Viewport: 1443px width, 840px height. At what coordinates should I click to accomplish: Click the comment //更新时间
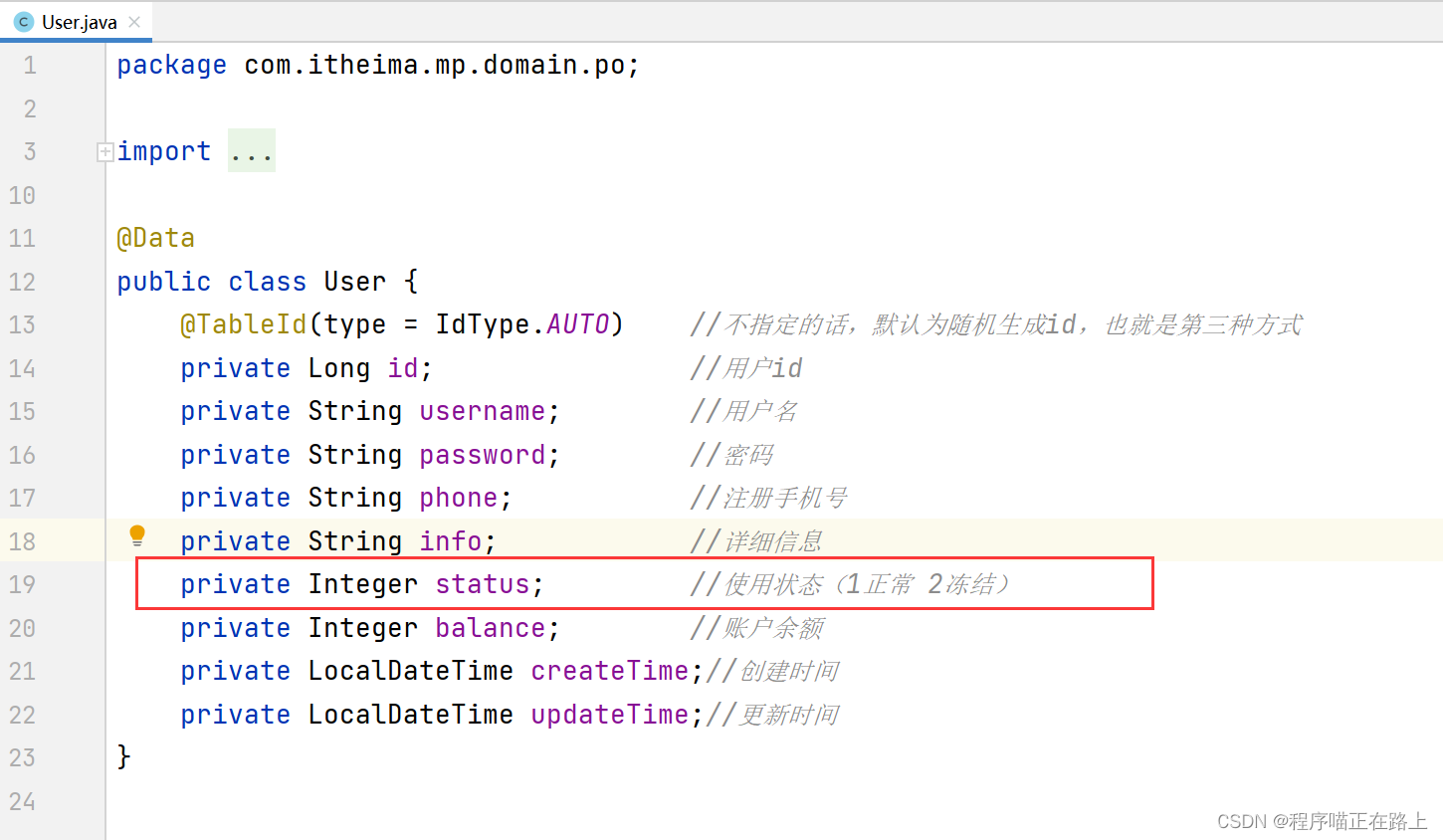773,715
